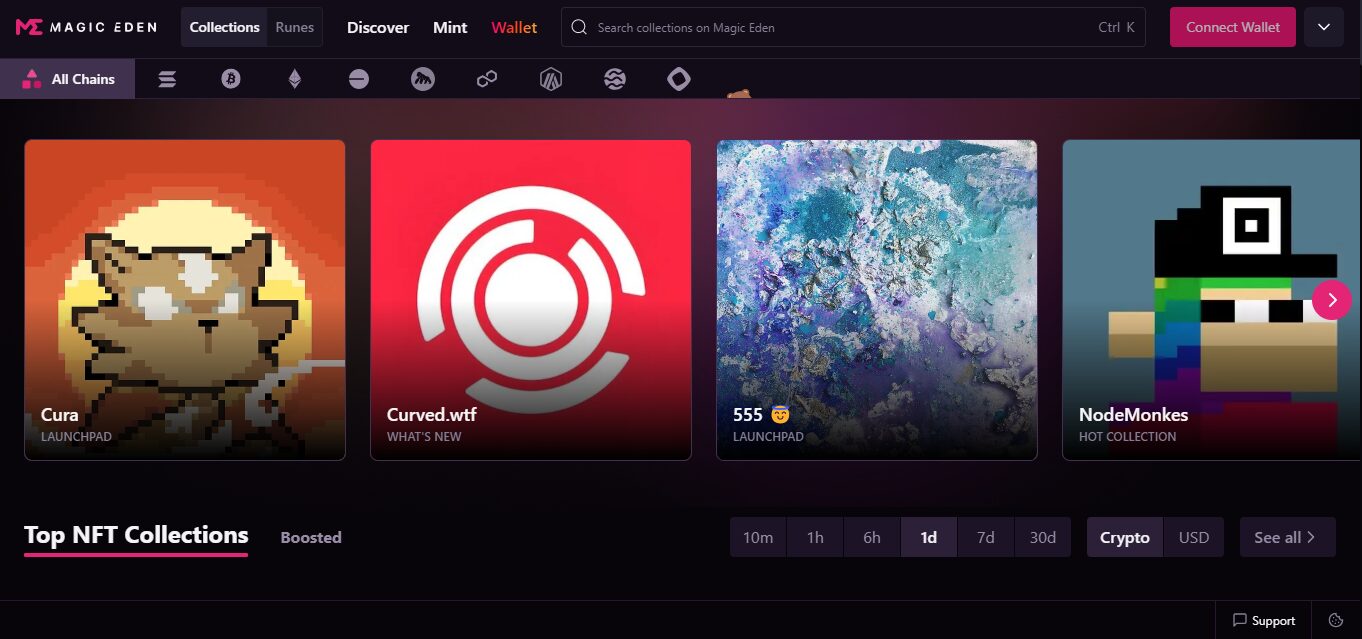Open the Collections tab
Screen dimensions: 1362x639
point(225,27)
